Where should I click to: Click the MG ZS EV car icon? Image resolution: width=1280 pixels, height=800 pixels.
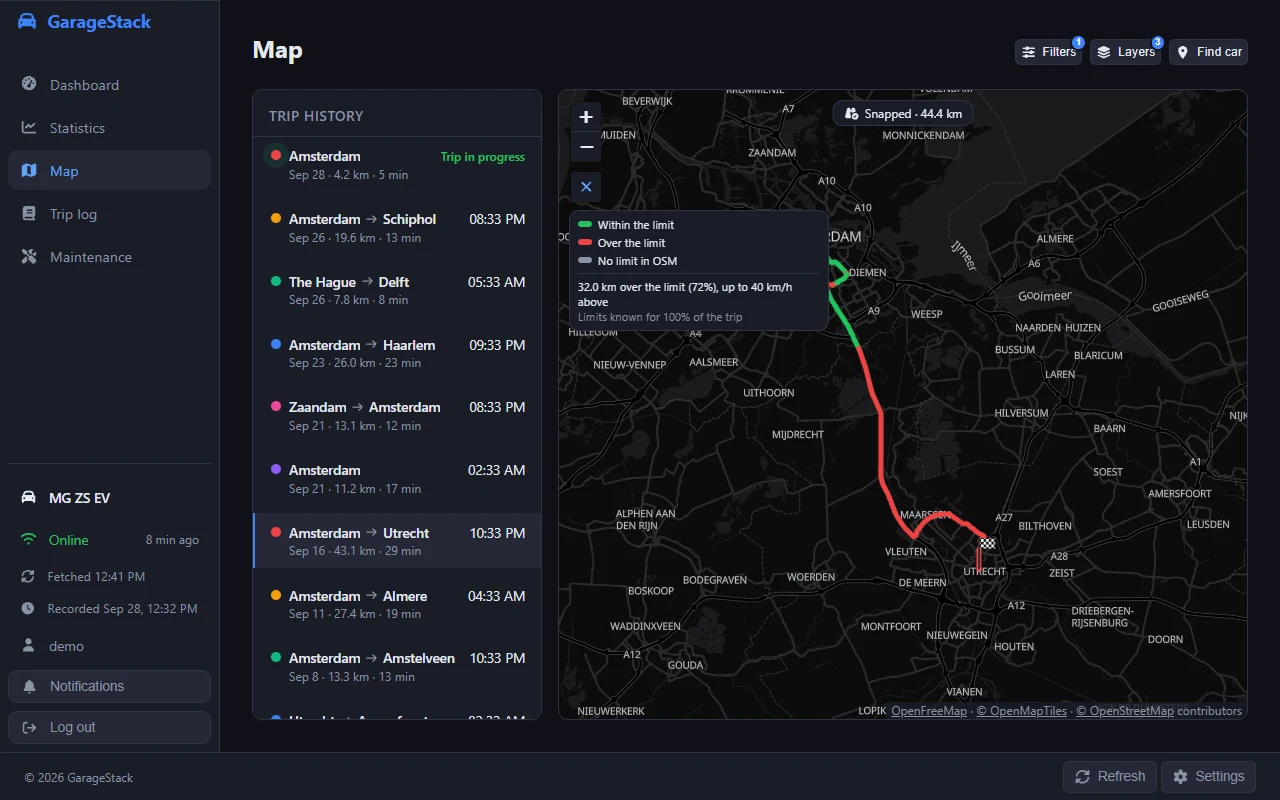coord(29,498)
